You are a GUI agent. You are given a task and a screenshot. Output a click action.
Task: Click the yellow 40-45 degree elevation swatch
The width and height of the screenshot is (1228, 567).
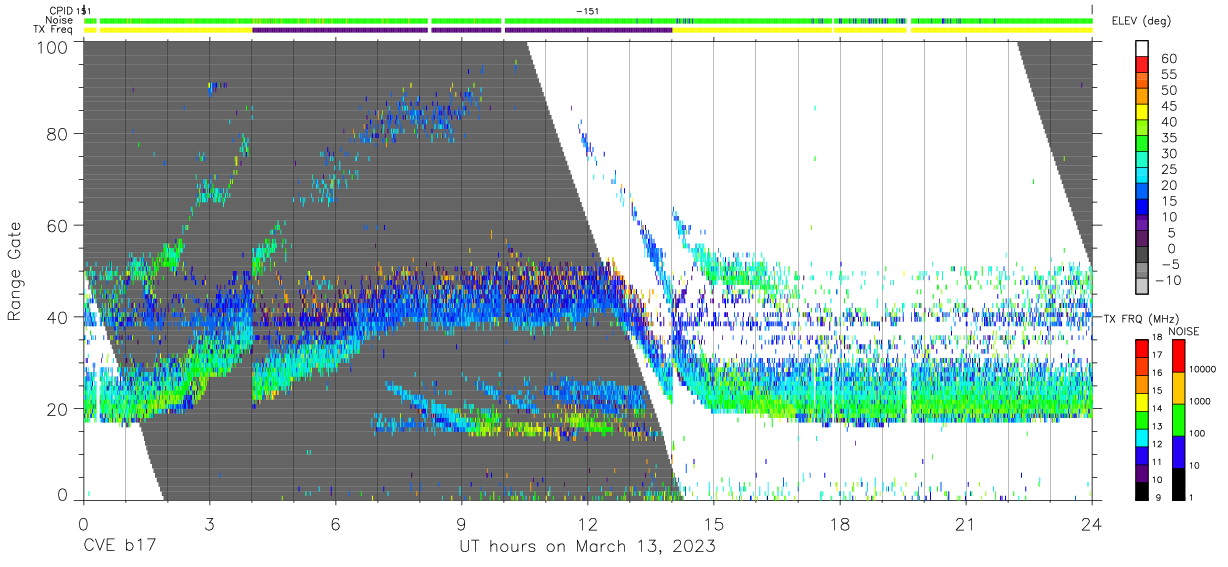tap(1143, 114)
